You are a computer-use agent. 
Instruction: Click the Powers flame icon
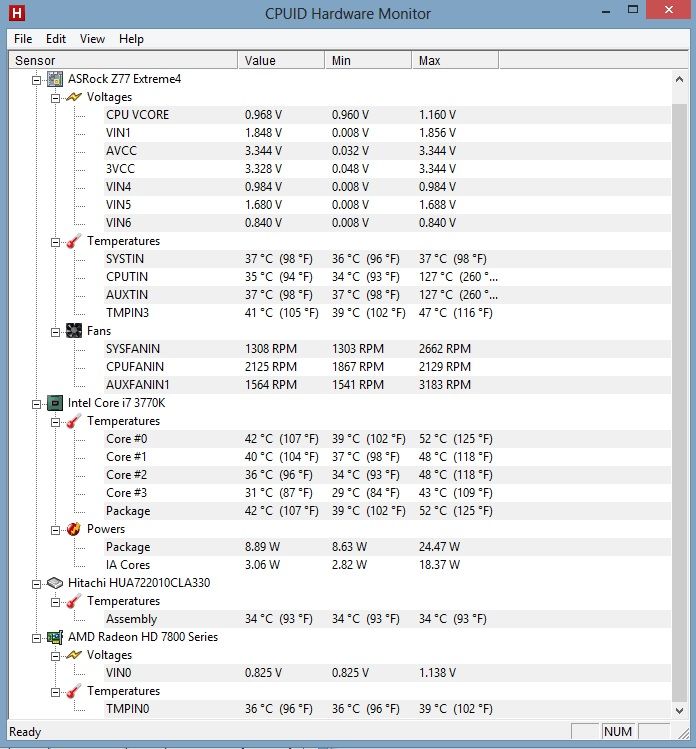(x=74, y=529)
